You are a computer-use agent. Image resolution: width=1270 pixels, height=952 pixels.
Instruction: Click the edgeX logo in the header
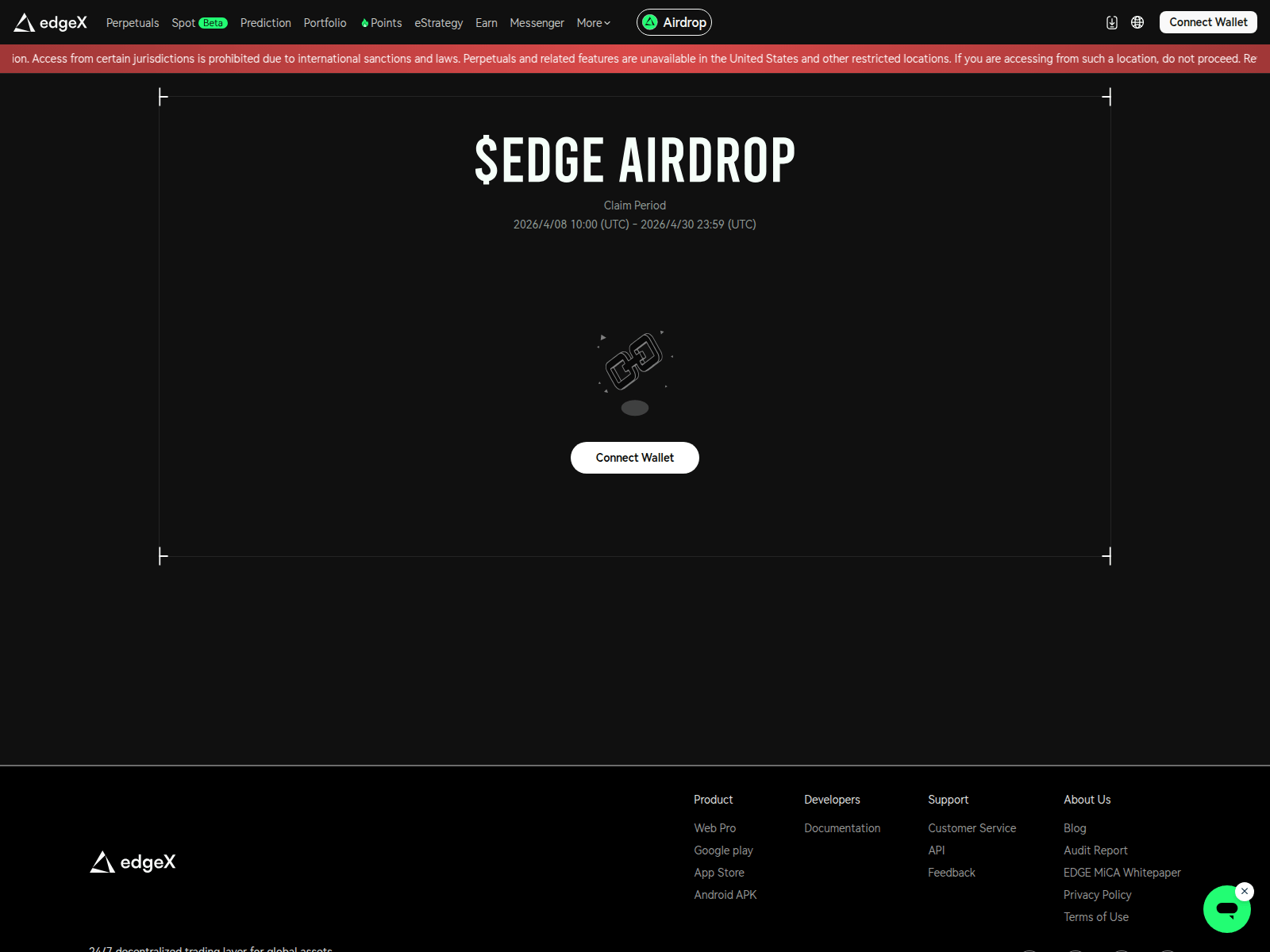pyautogui.click(x=50, y=22)
